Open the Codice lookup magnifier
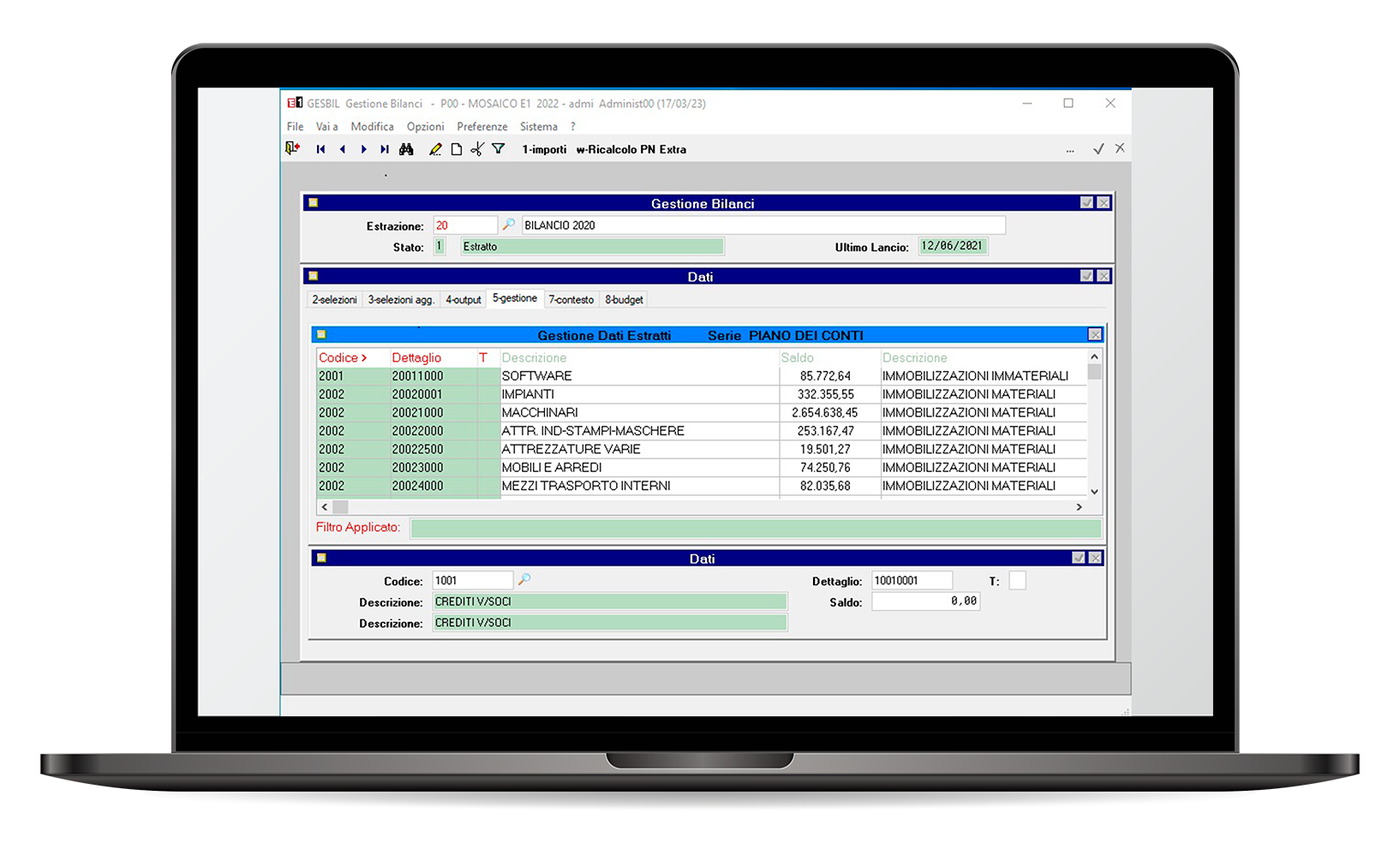Screen dimensions: 1400x843 524,580
